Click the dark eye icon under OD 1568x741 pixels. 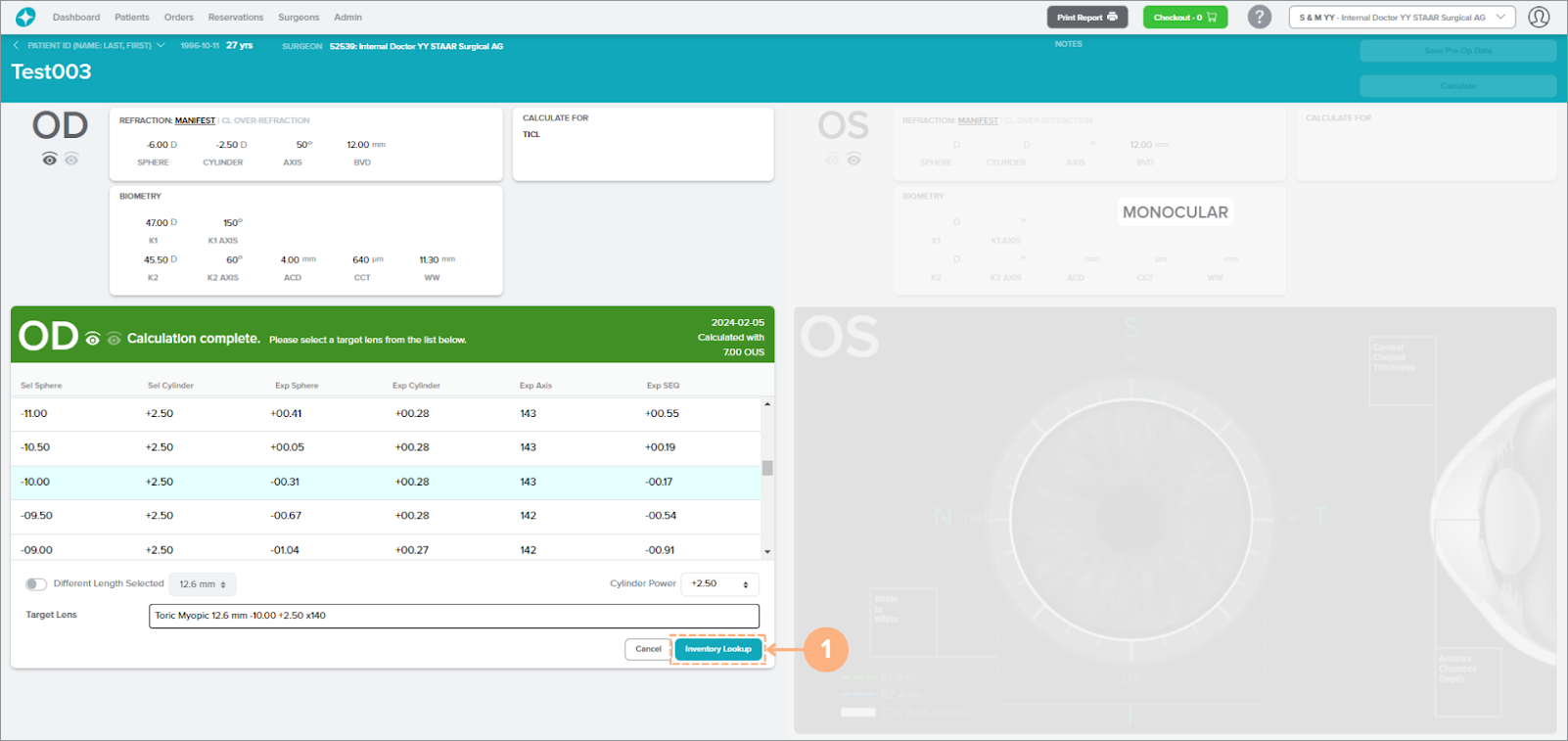click(49, 159)
